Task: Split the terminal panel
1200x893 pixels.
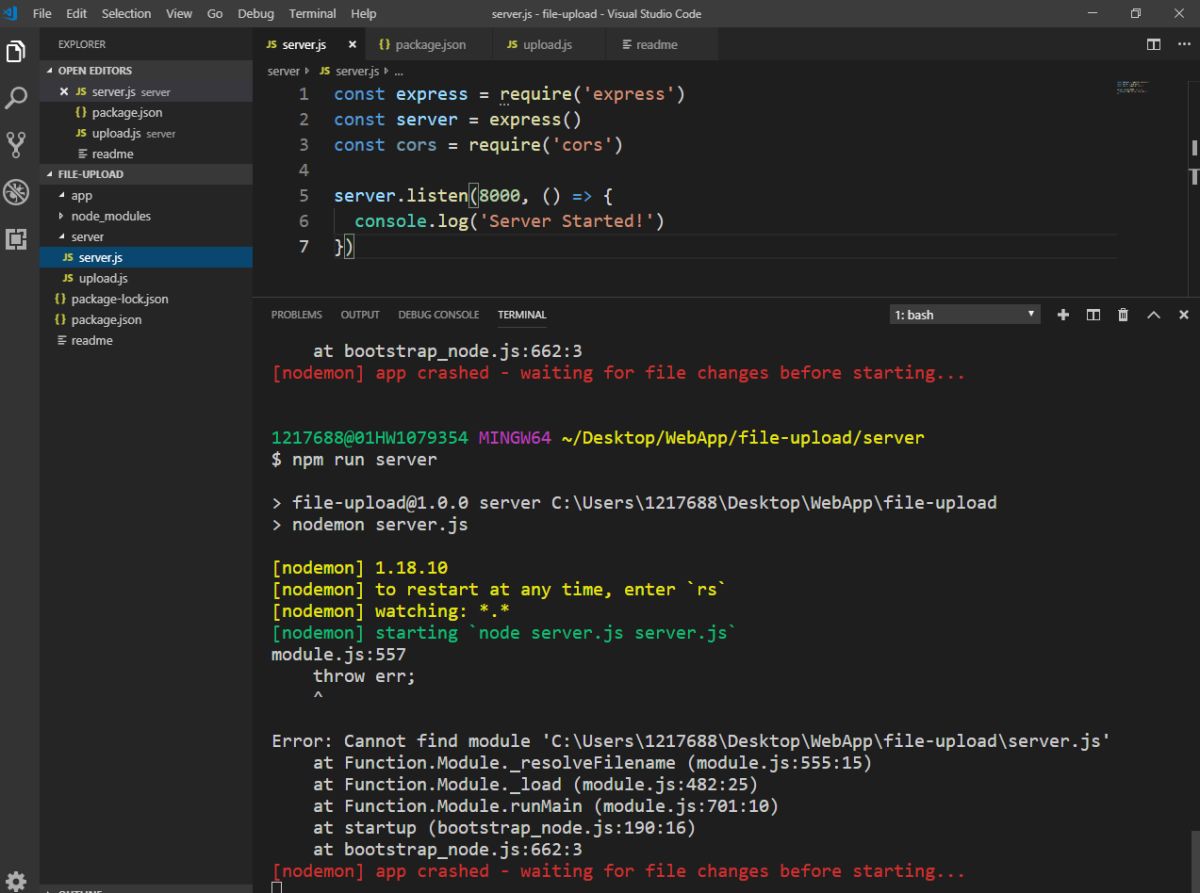Action: point(1093,314)
